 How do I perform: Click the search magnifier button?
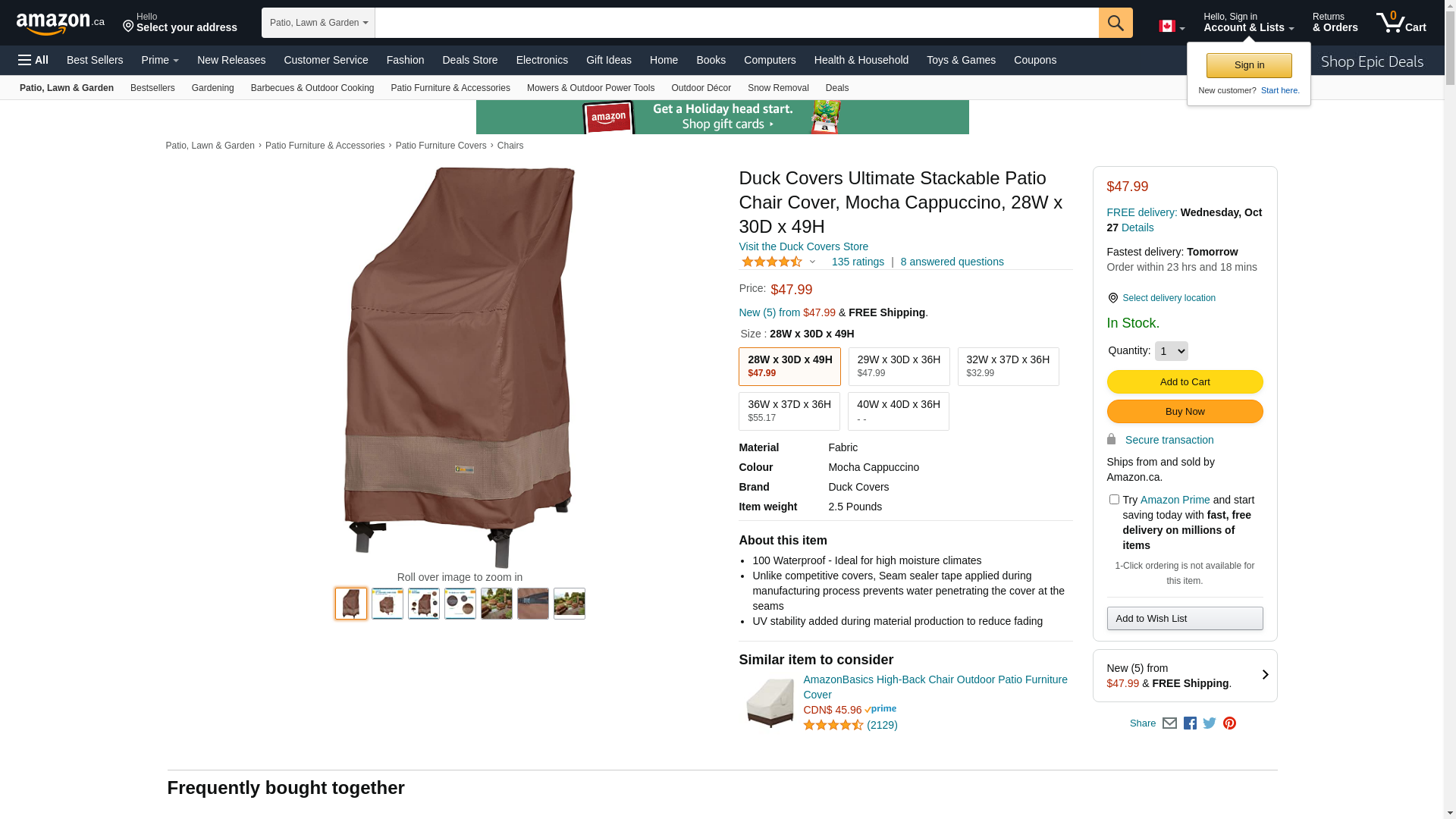point(1116,23)
